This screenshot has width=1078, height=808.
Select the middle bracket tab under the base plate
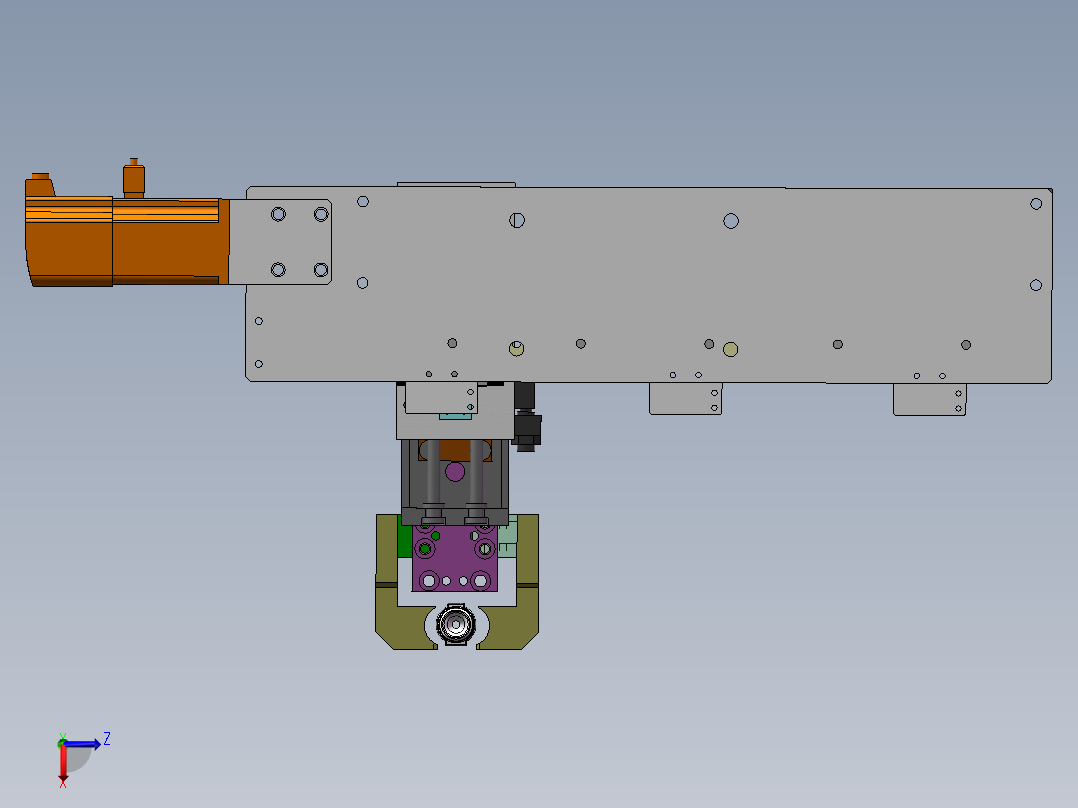685,399
